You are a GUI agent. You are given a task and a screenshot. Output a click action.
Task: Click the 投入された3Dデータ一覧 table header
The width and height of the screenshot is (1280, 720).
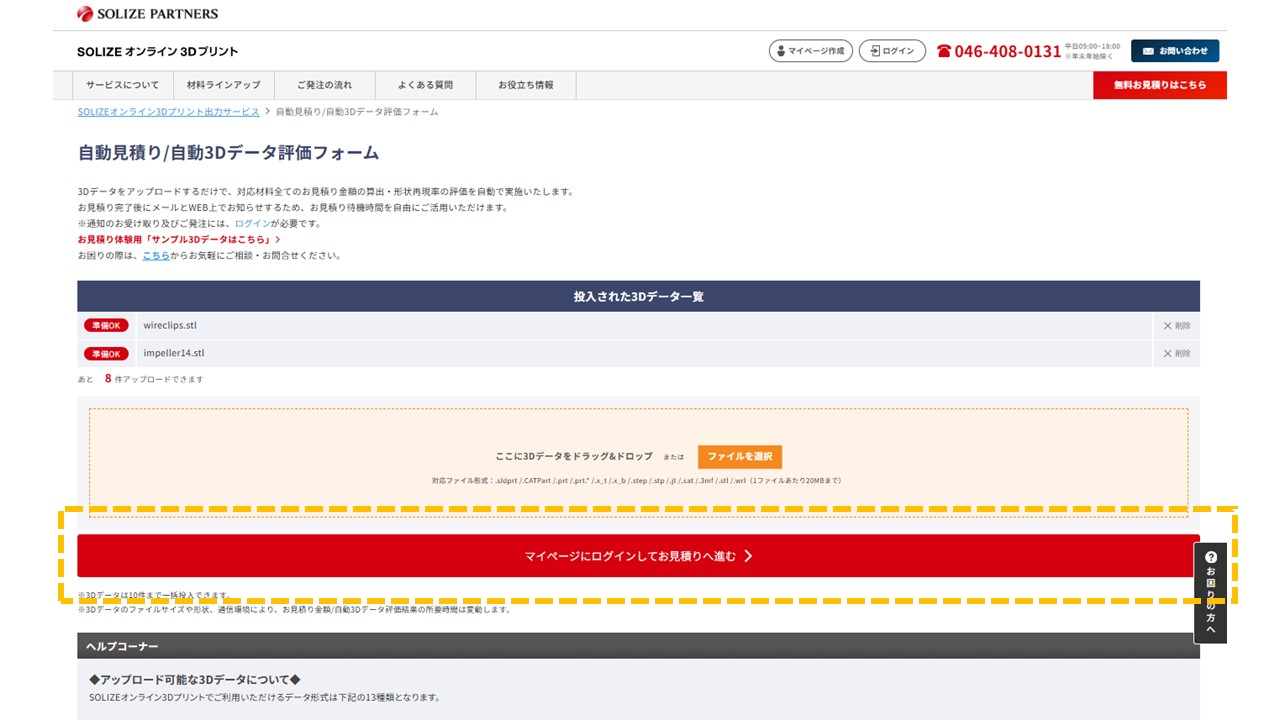[638, 297]
